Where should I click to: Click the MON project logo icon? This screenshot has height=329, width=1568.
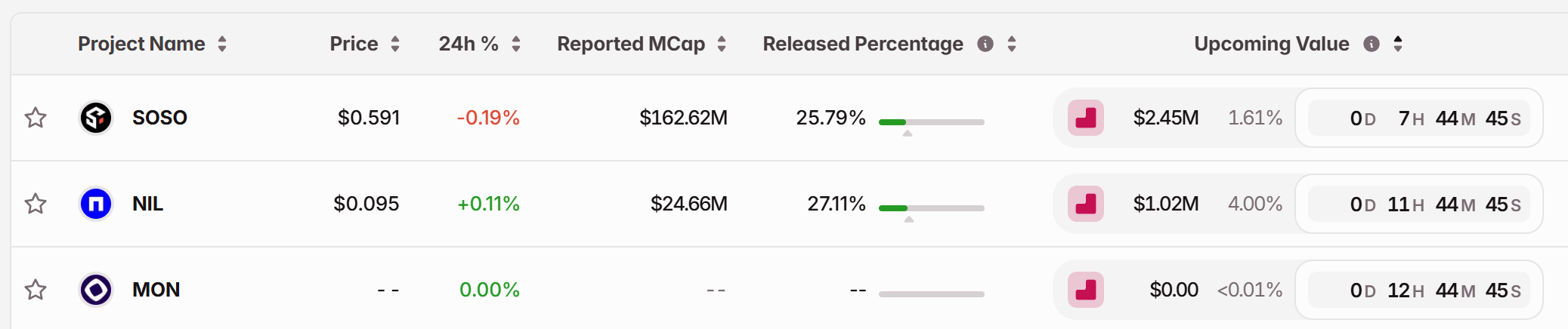[x=96, y=290]
